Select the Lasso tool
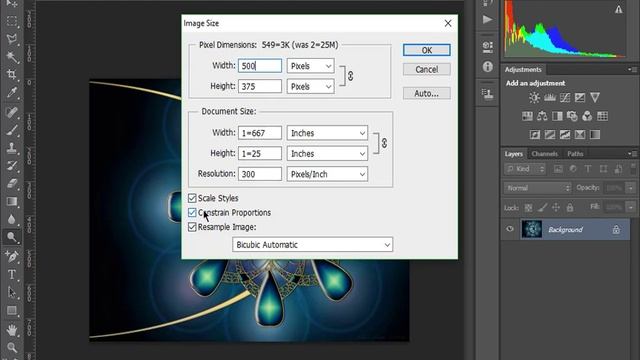The width and height of the screenshot is (640, 360). click(x=12, y=39)
